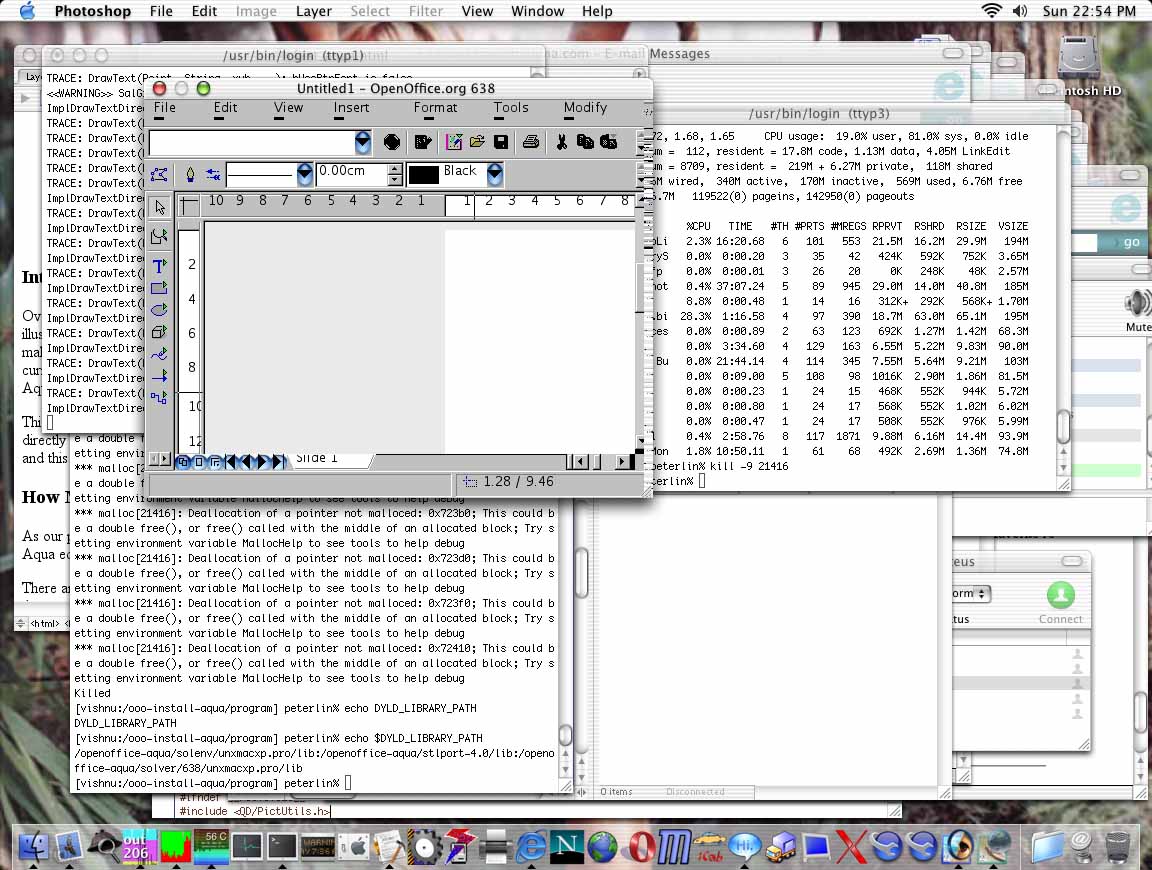
Task: Go to the first slide tab arrow
Action: coord(230,461)
